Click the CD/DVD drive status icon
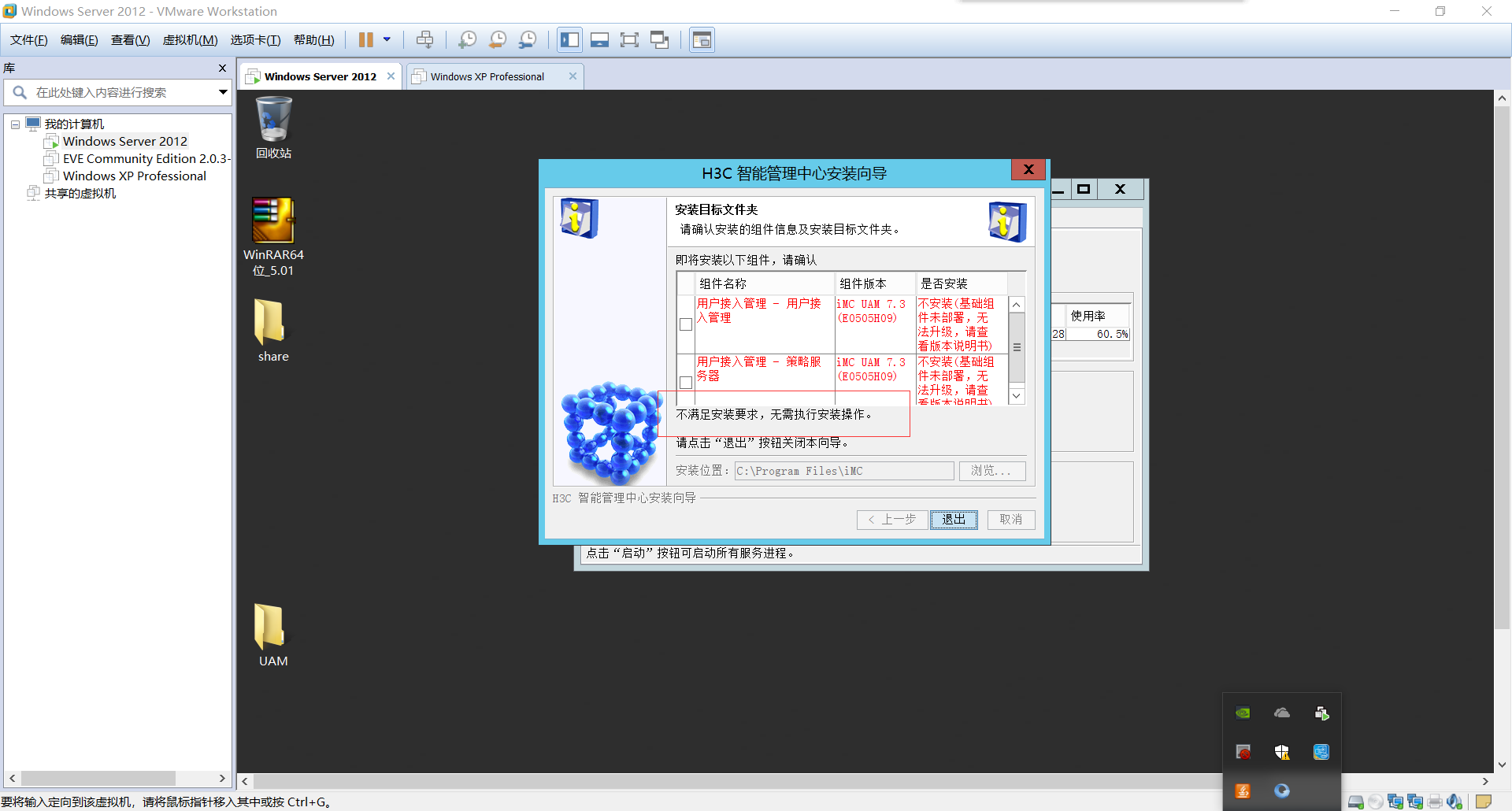 [1376, 802]
